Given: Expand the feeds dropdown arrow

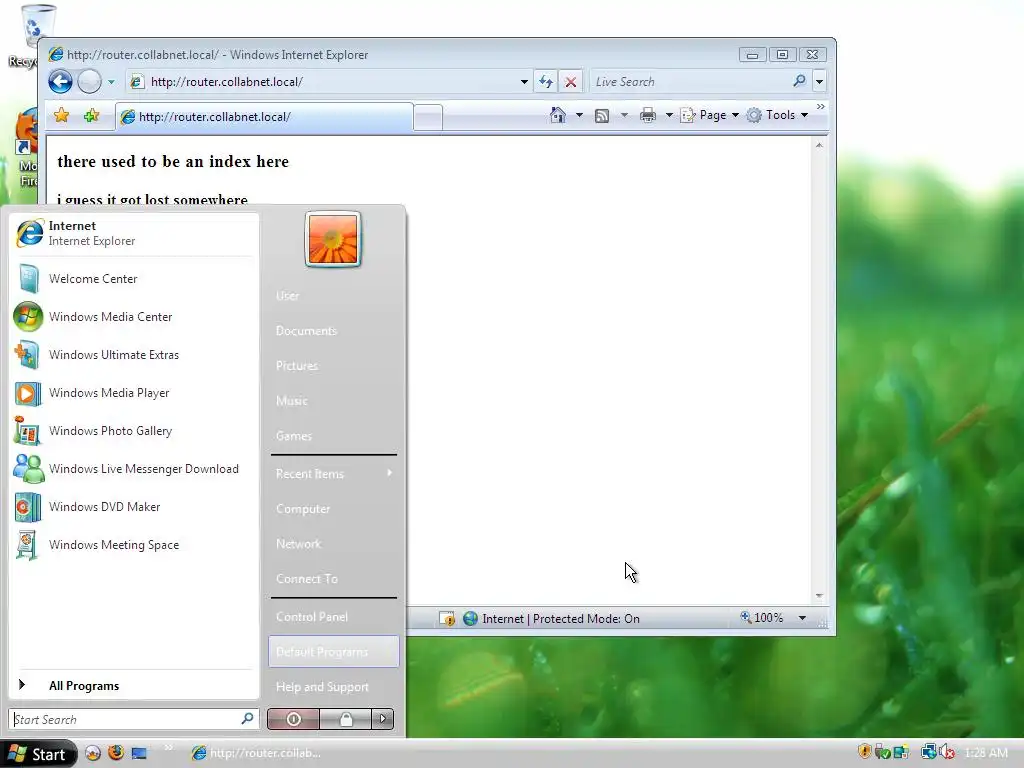Looking at the screenshot, I should [624, 115].
